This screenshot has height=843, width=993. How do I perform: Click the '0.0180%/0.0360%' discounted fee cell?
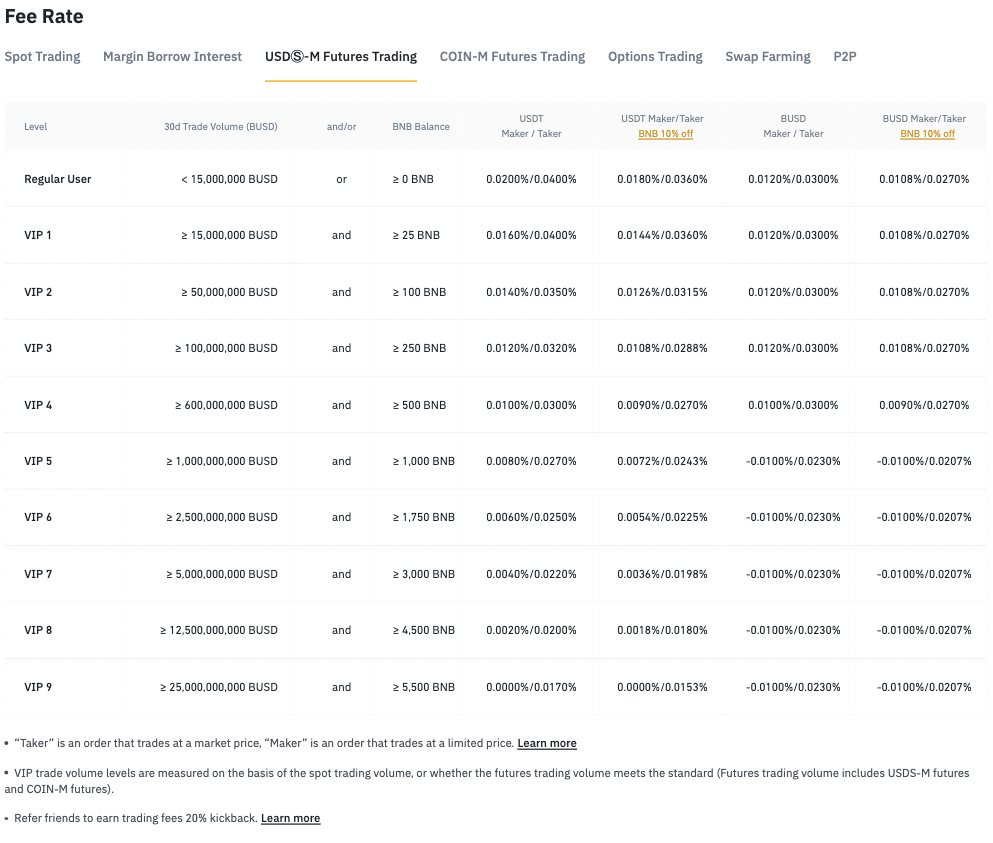(662, 179)
